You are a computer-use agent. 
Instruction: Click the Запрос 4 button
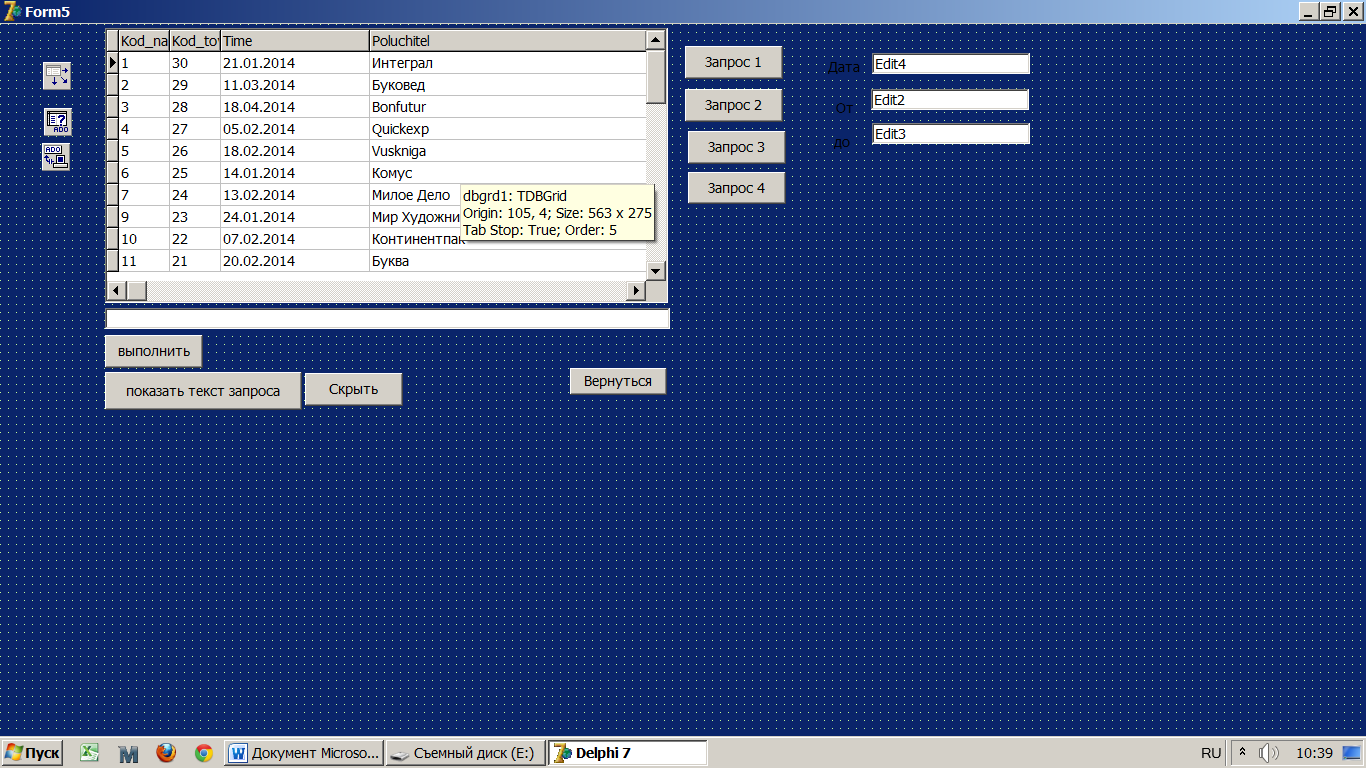736,188
